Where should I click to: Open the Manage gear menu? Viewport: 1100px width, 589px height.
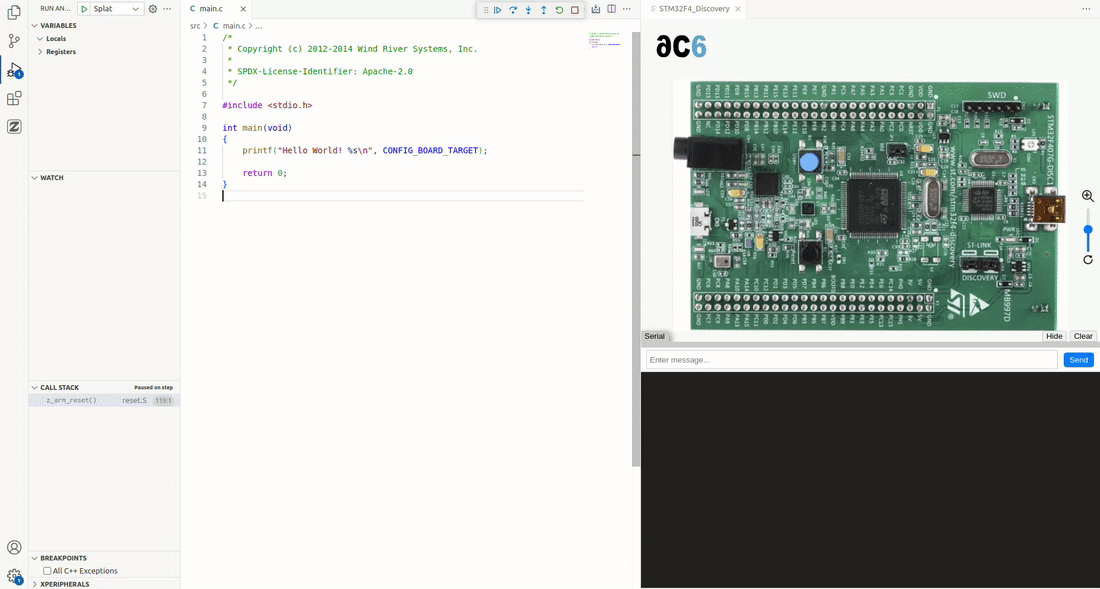tap(13, 576)
